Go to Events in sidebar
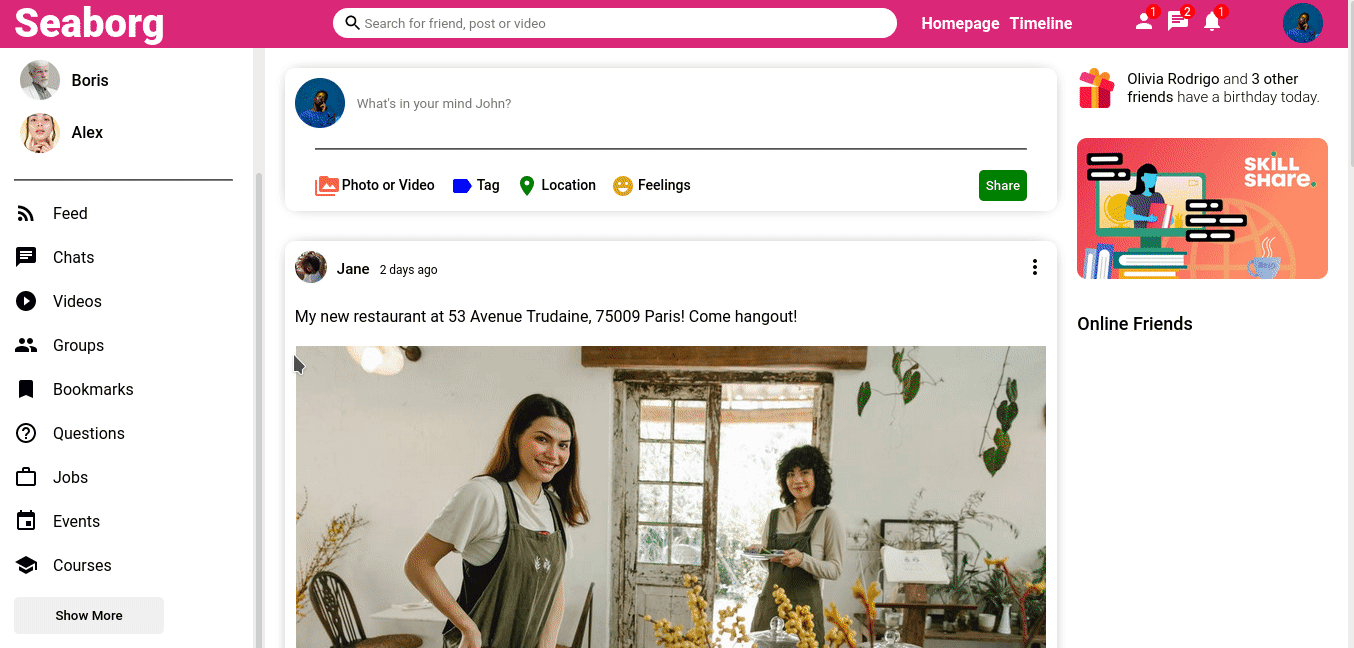 (x=76, y=521)
